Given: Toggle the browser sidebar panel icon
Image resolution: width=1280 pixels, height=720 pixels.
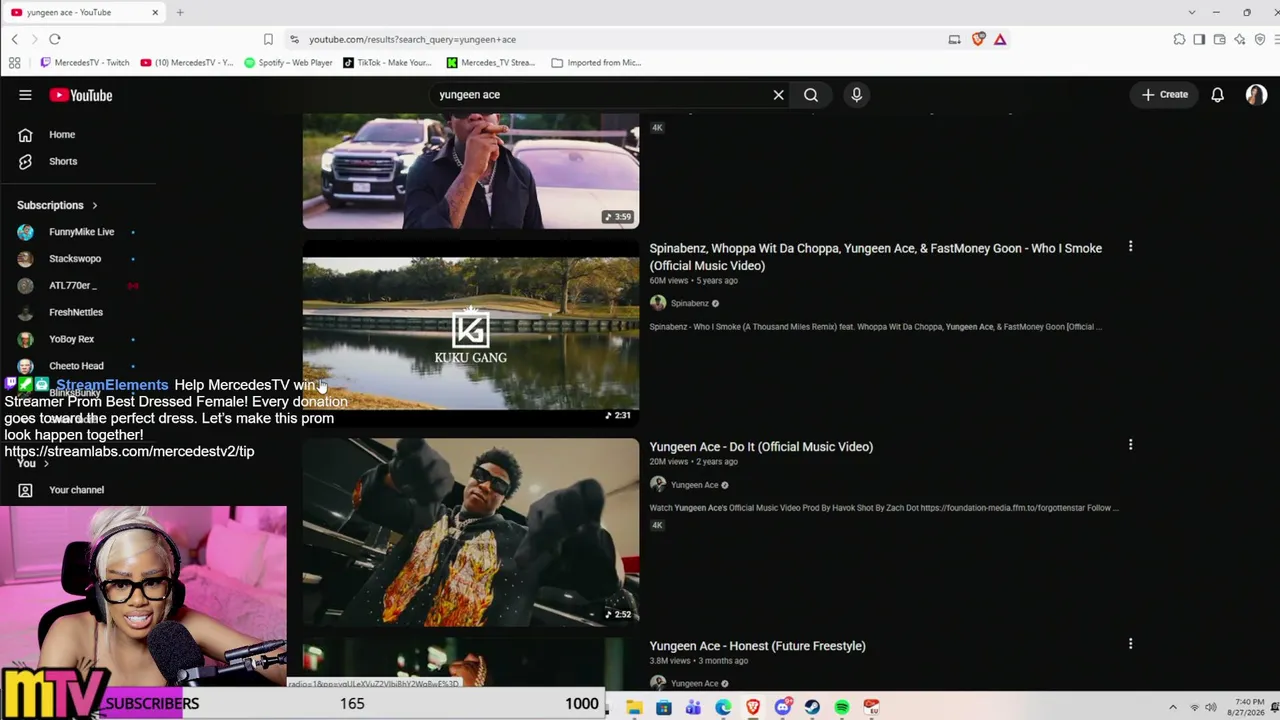Looking at the screenshot, I should point(1199,39).
